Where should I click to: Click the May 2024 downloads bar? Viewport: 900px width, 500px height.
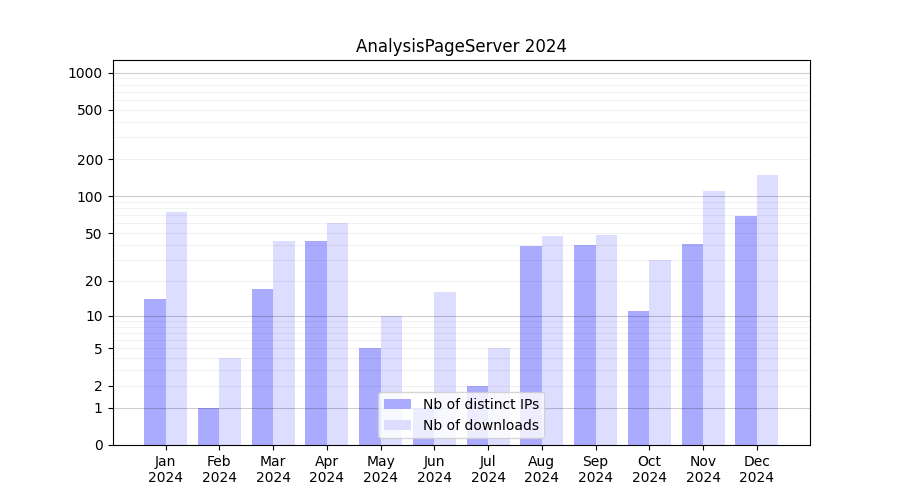pos(391,380)
